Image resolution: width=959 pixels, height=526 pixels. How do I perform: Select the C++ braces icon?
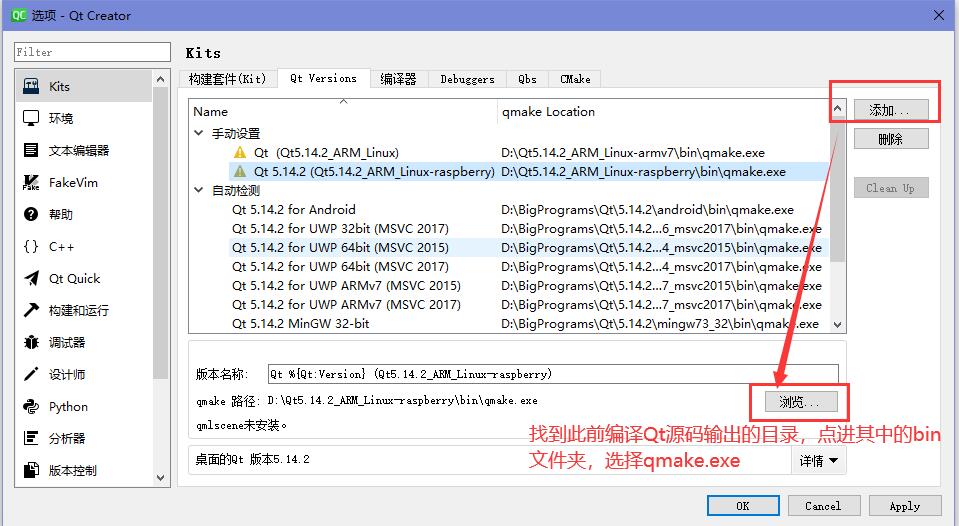tap(31, 246)
